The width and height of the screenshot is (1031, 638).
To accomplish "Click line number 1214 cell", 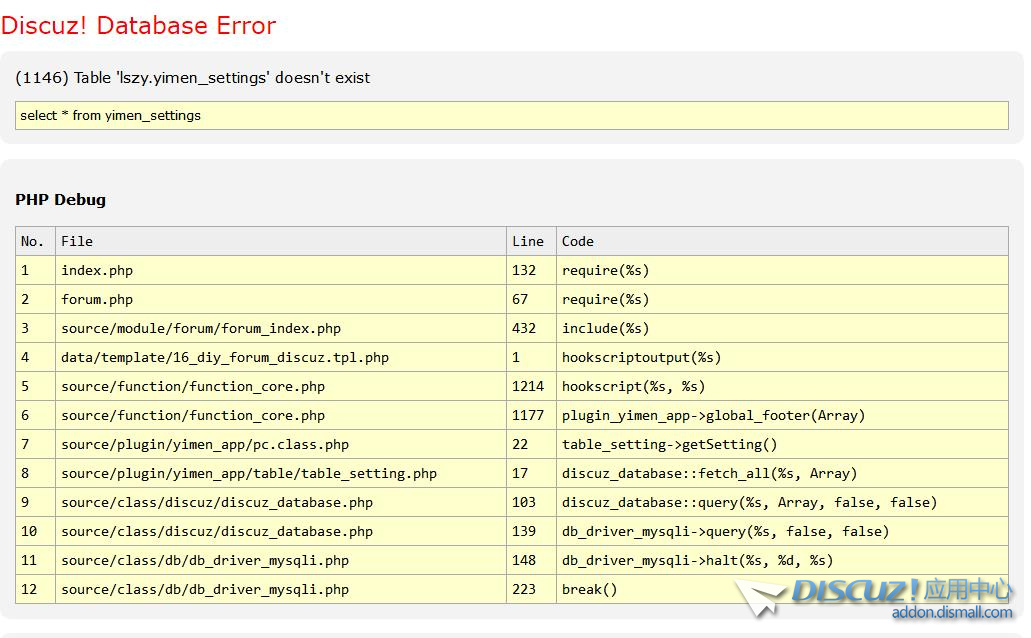I will pos(528,386).
